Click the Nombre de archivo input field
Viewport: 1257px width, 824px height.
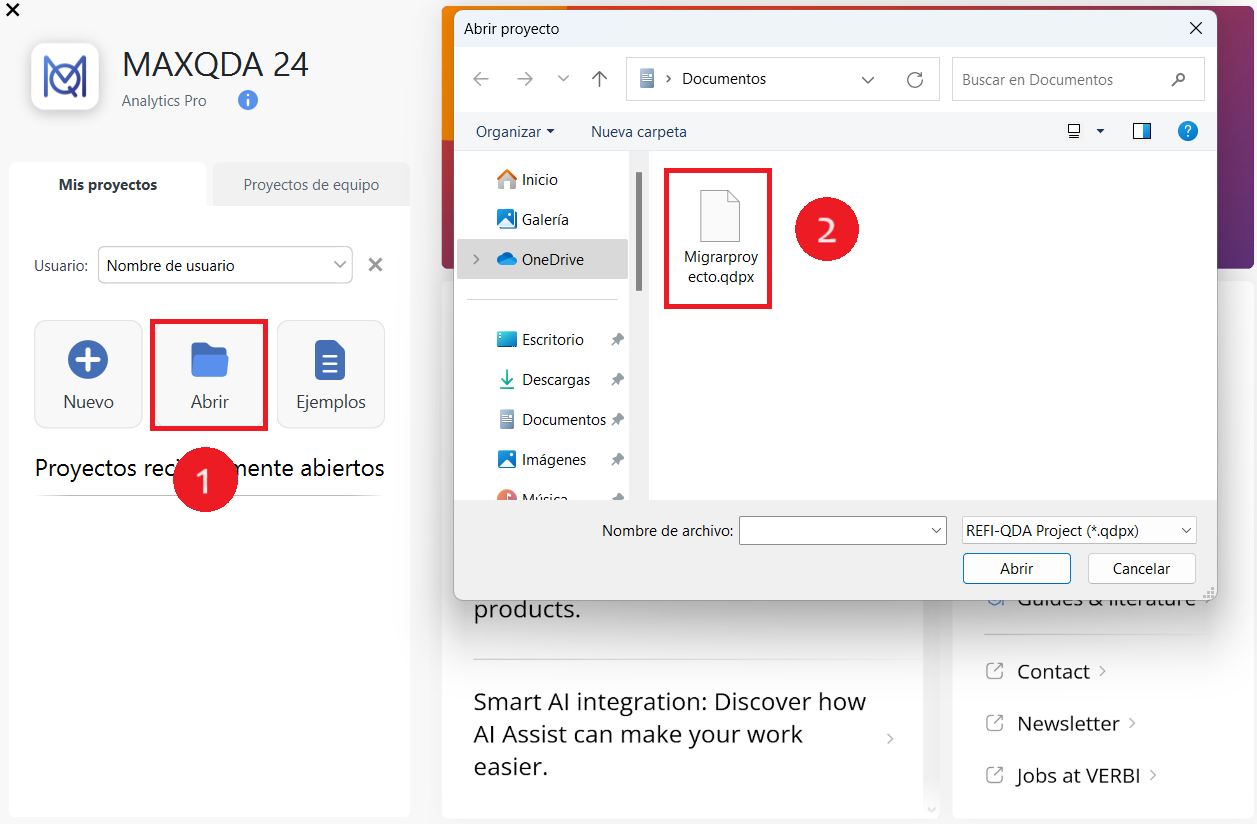(833, 530)
